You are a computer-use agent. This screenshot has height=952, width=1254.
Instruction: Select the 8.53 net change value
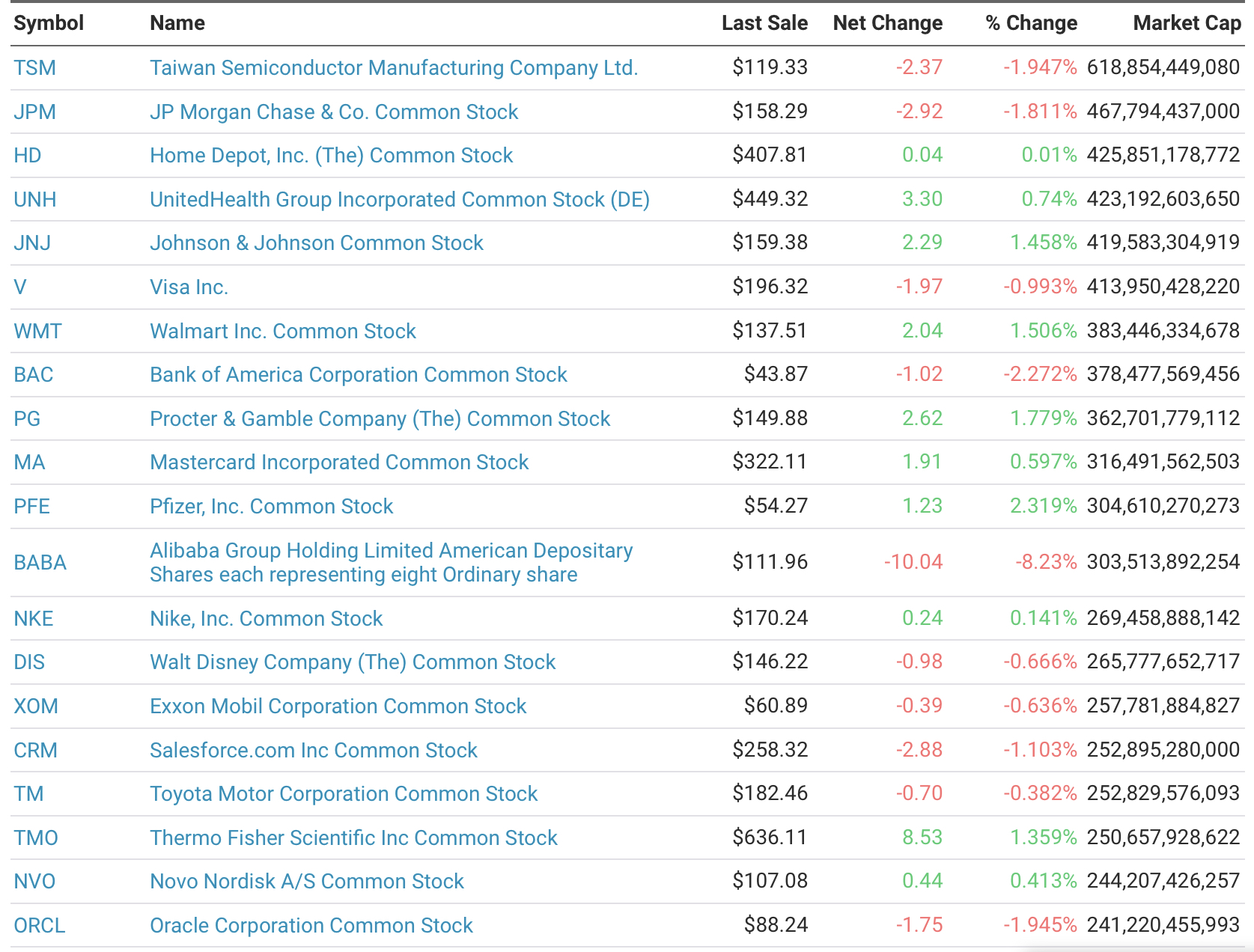pos(922,837)
